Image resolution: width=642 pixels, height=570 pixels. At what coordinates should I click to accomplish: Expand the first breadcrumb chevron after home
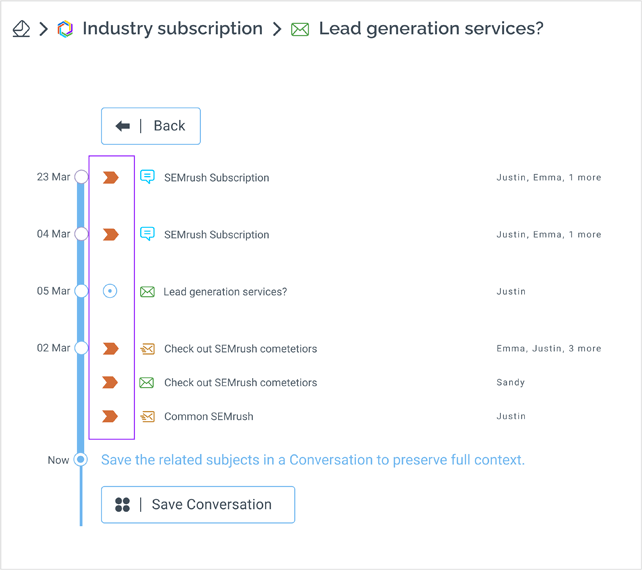[44, 29]
